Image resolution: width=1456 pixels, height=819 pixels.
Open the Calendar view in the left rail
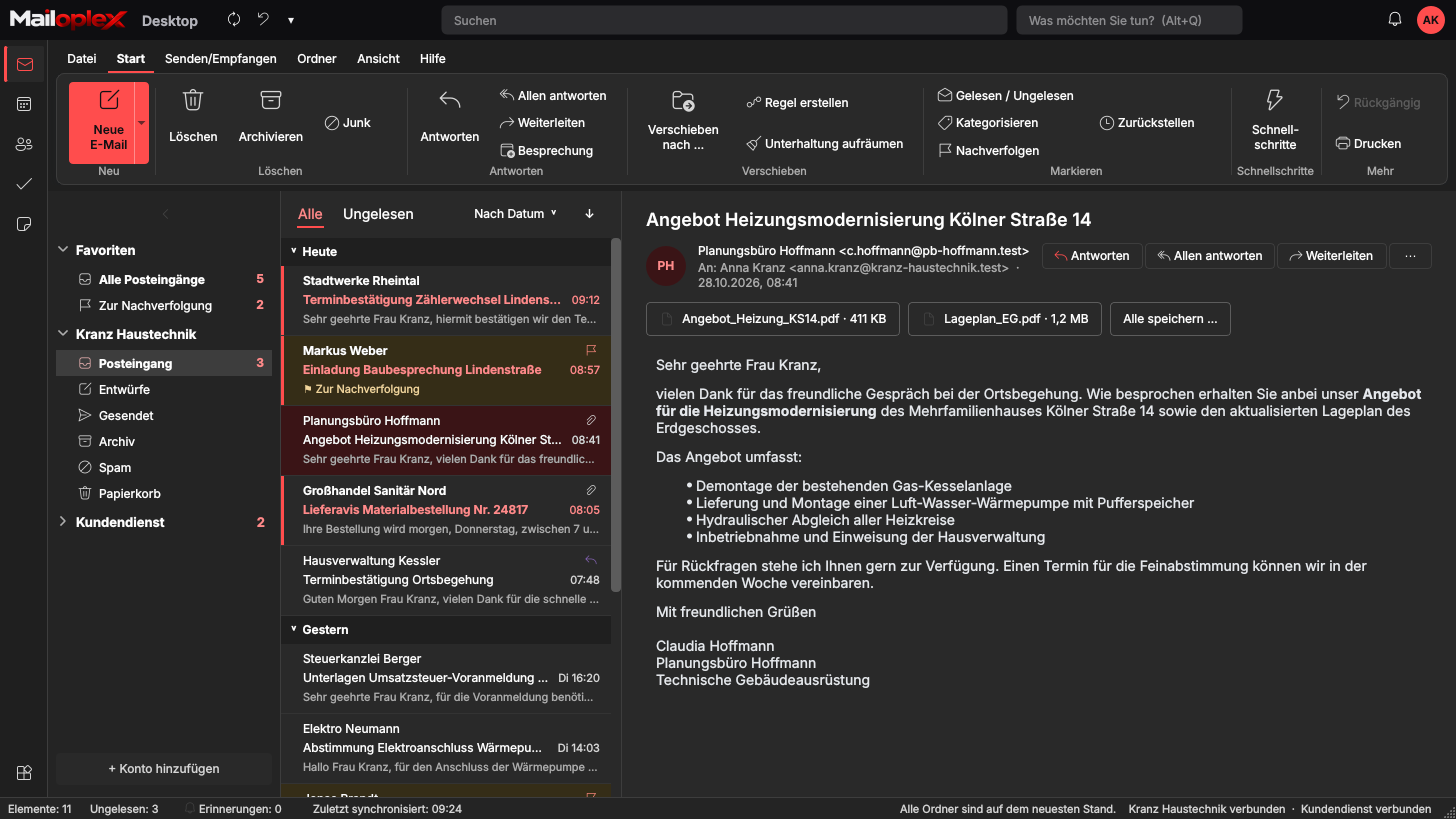(x=24, y=104)
